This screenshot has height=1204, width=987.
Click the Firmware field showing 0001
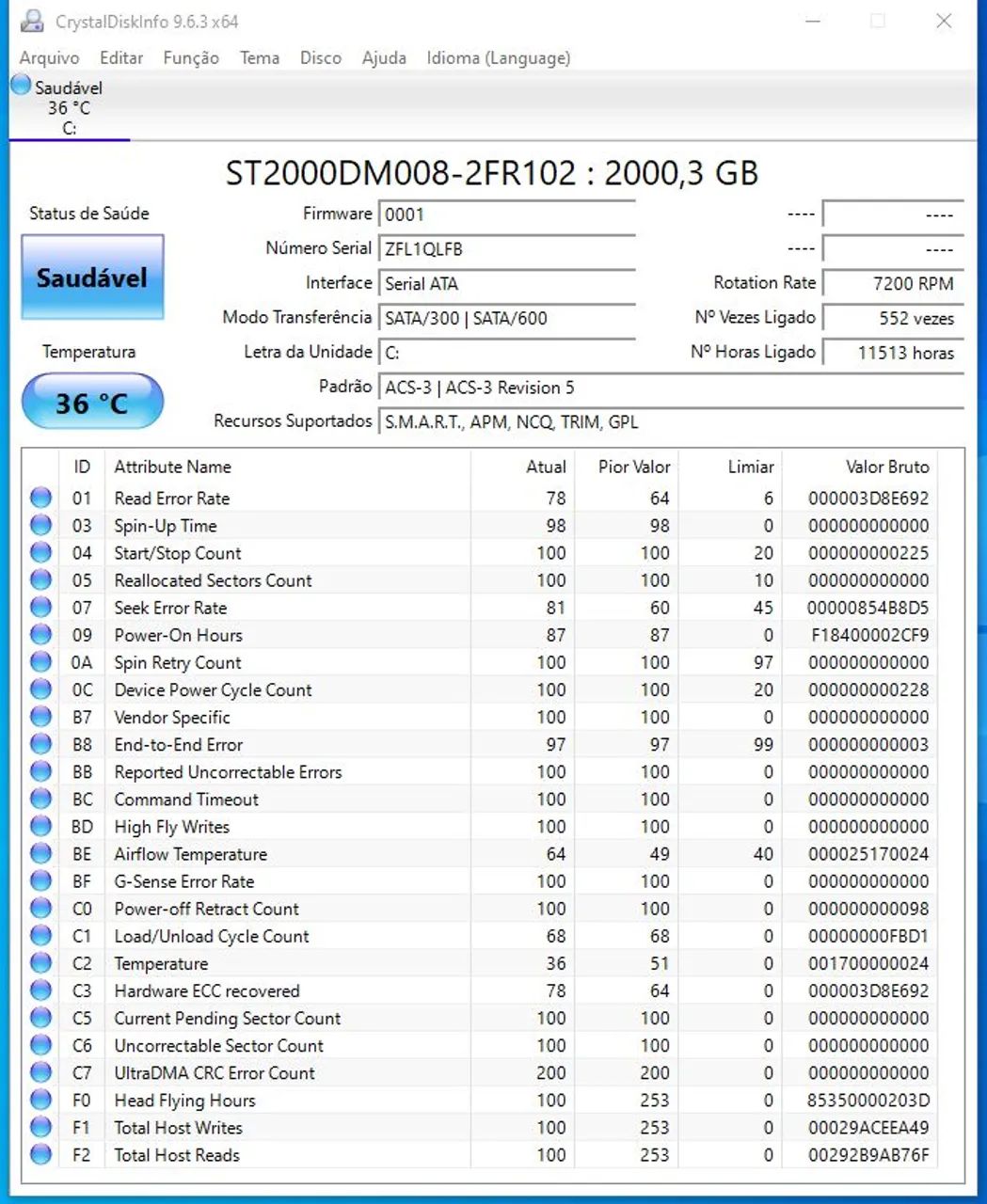click(x=507, y=214)
